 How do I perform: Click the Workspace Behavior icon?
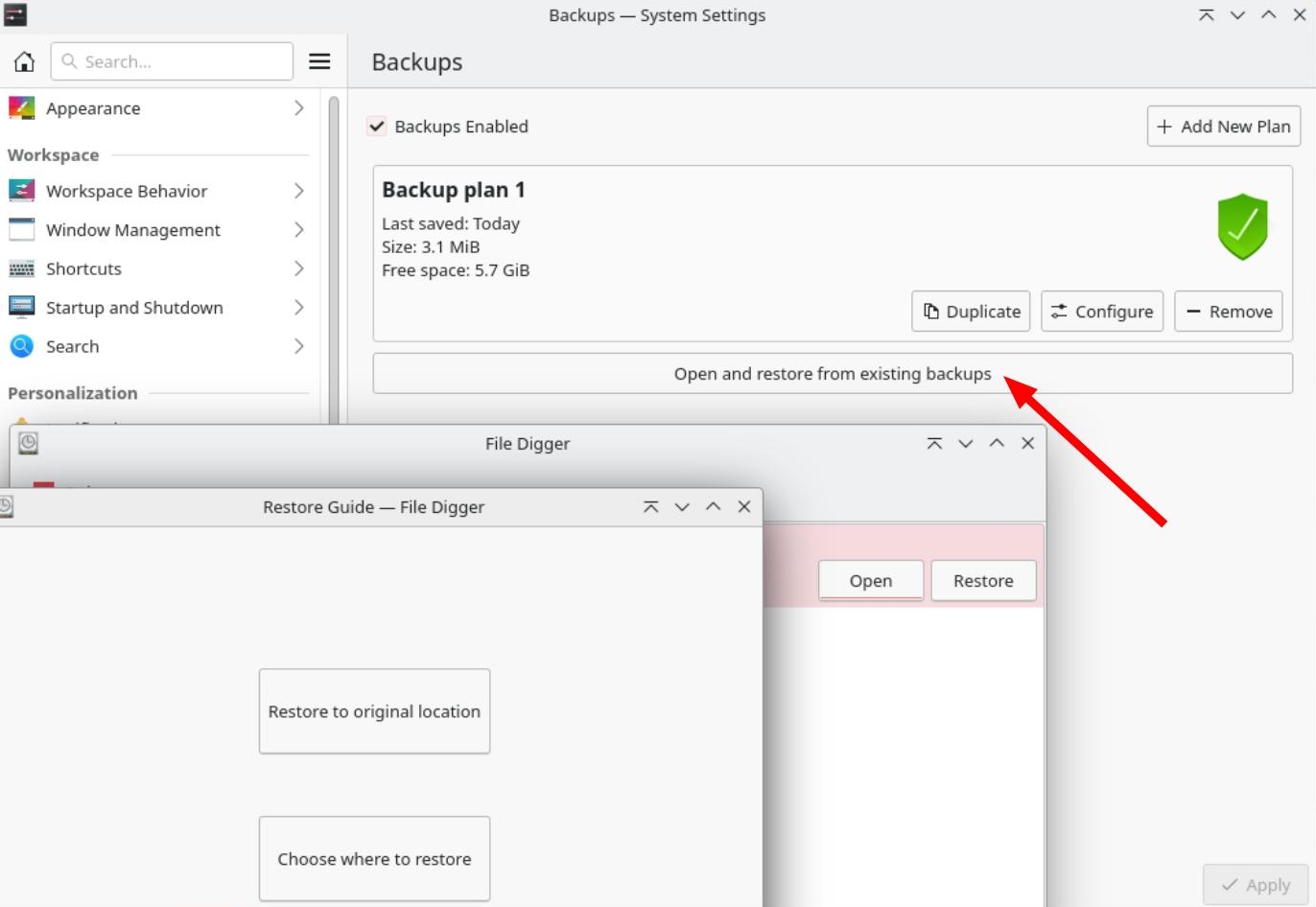[x=21, y=191]
